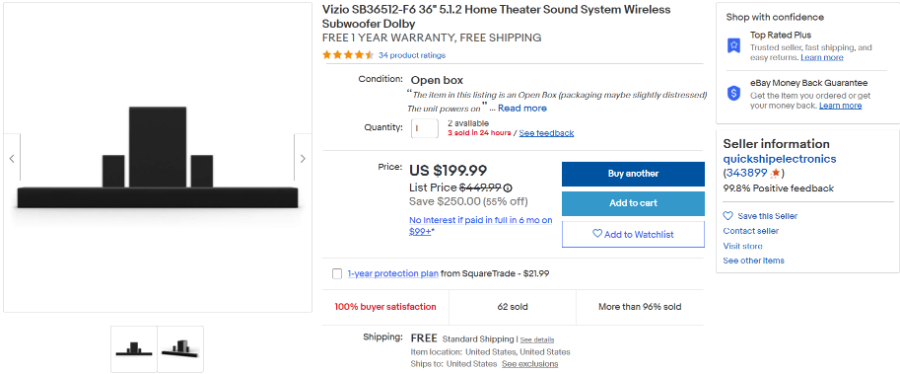Viewport: 900px width, 374px height.
Task: Show the previous product image
Action: pos(11,158)
